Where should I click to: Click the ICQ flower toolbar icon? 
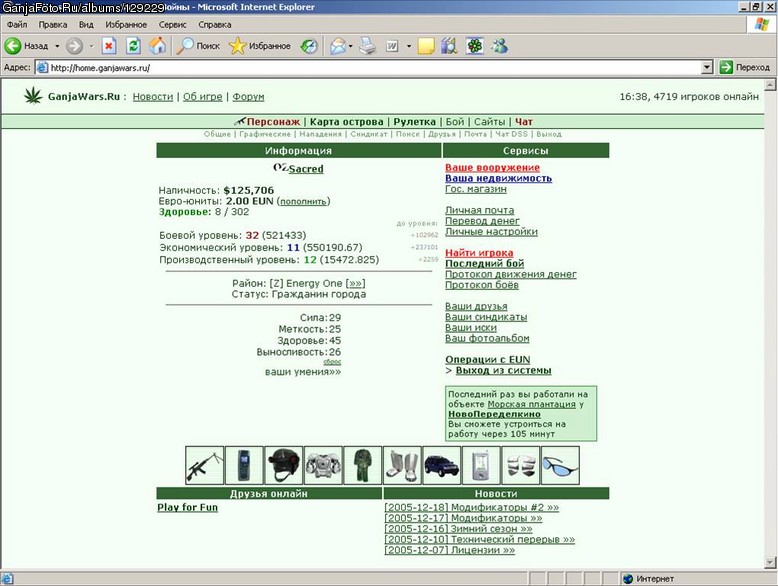tap(475, 46)
